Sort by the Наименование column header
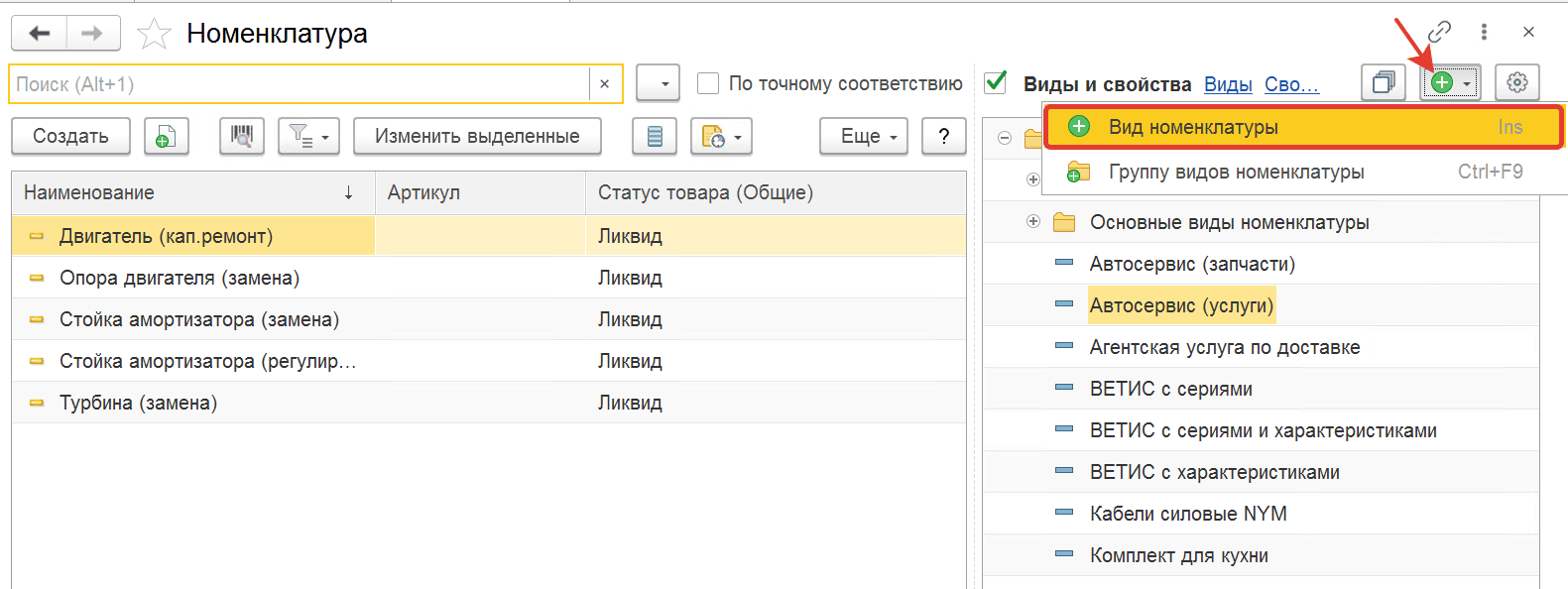The height and width of the screenshot is (589, 1568). [x=193, y=192]
